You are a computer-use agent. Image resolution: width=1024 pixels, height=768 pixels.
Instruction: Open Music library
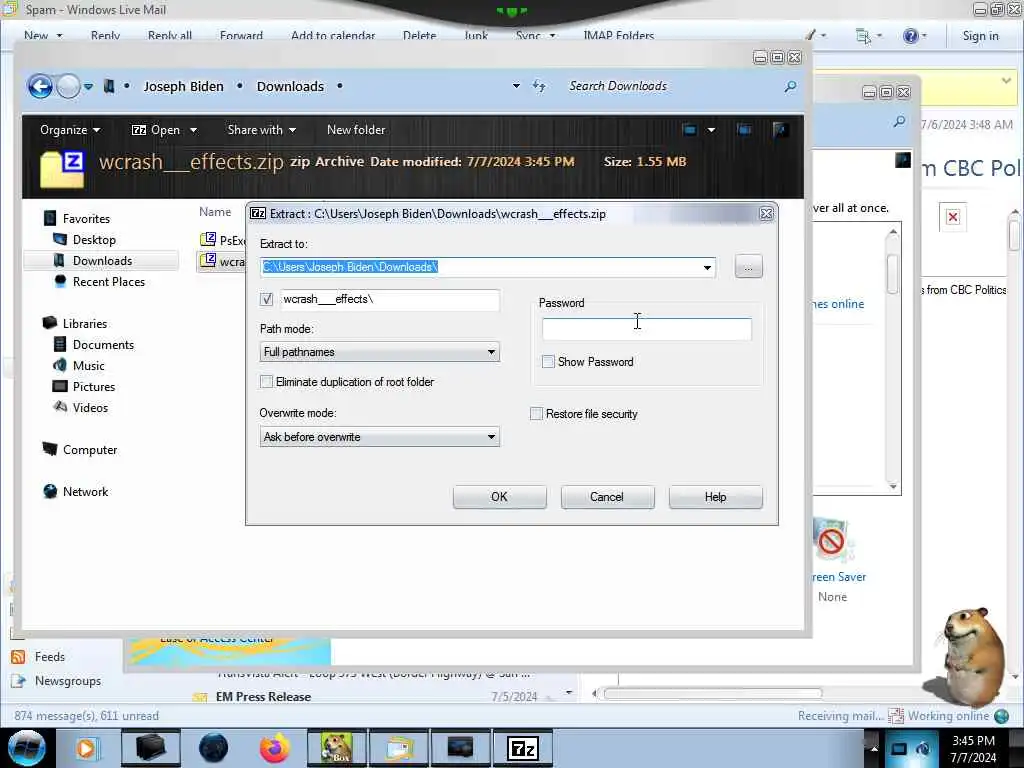point(88,366)
